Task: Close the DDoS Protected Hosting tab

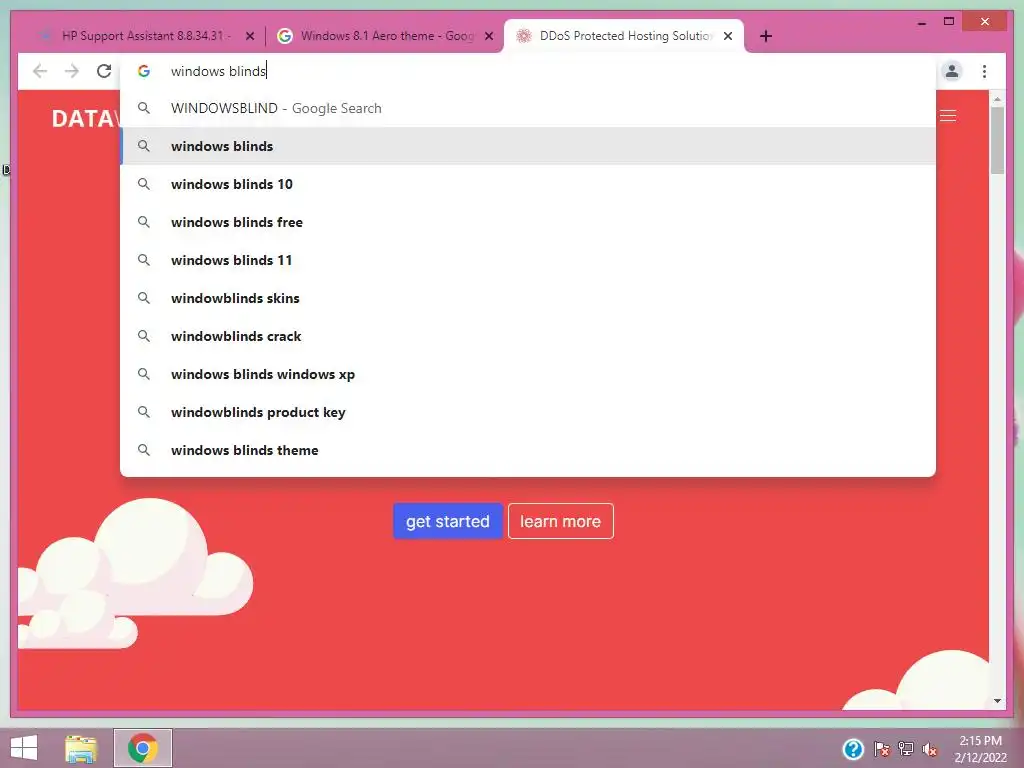Action: click(x=728, y=36)
